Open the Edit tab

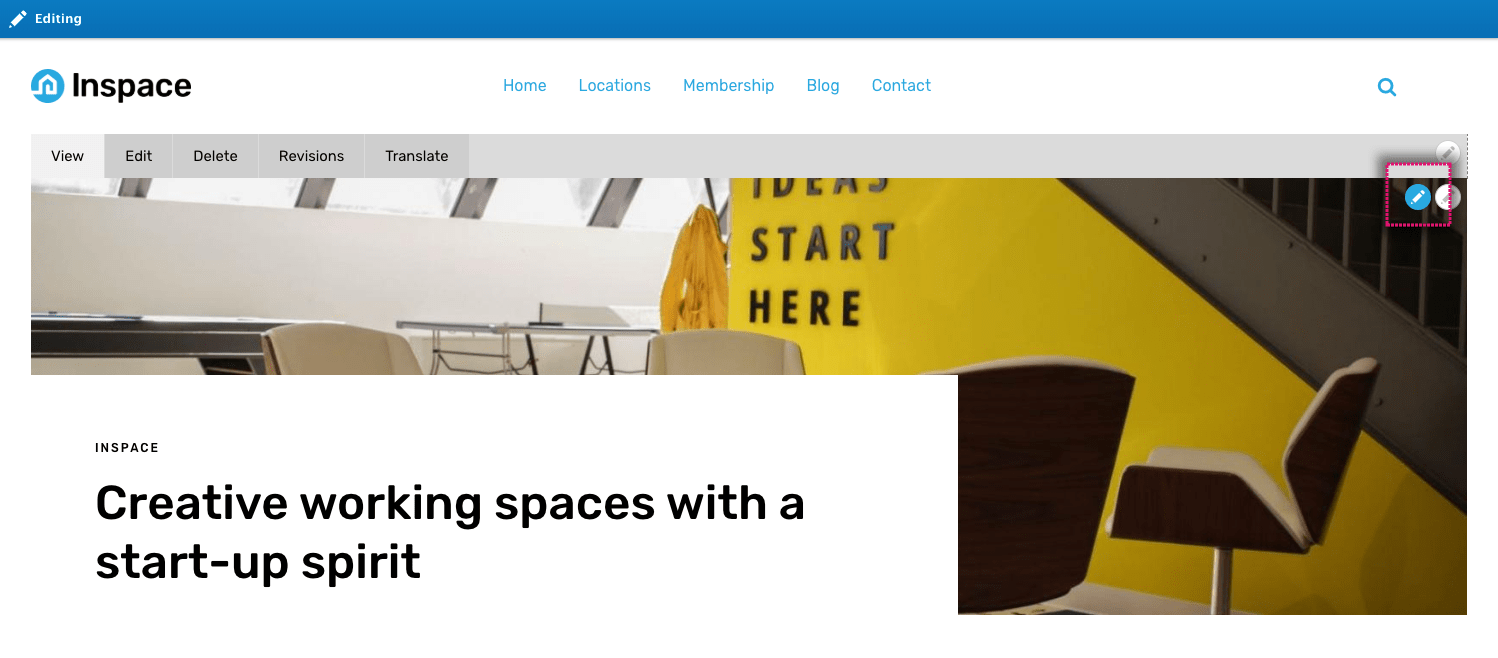point(139,156)
